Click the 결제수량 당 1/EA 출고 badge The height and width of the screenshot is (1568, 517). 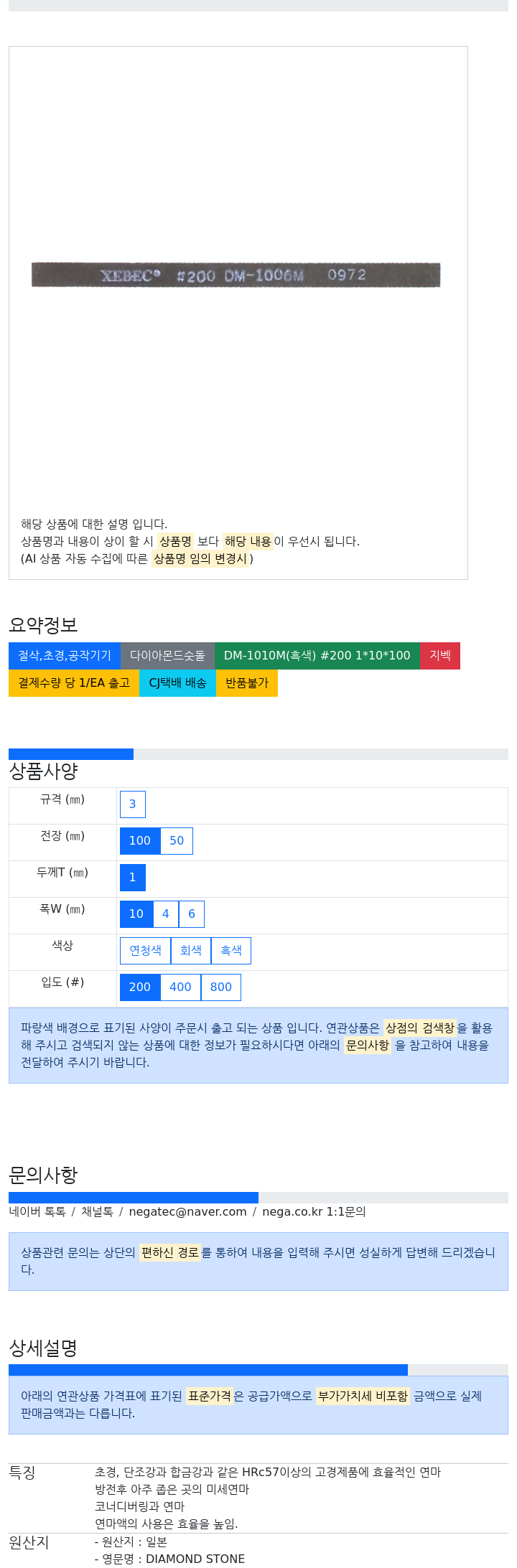click(x=74, y=682)
